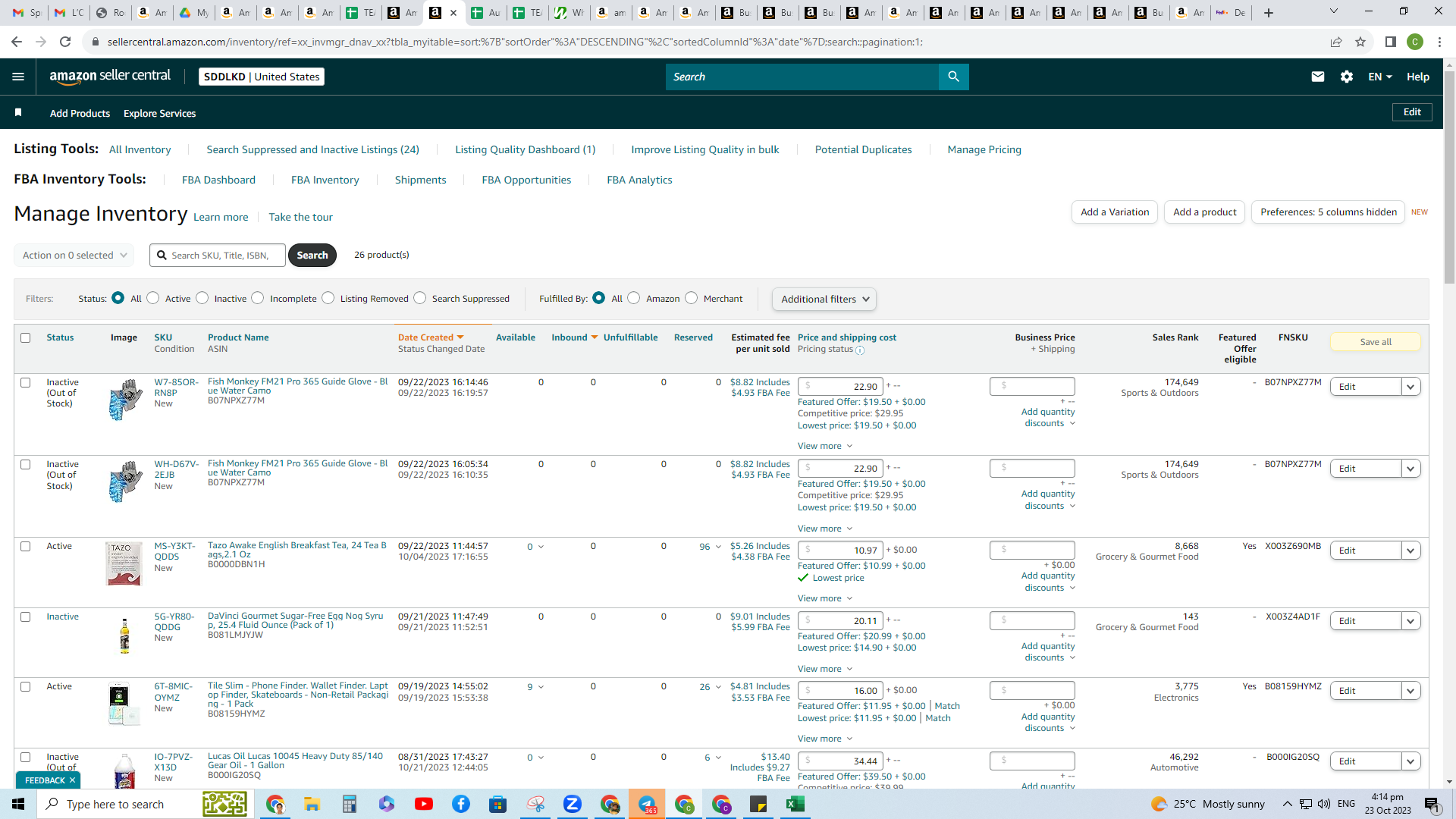Viewport: 1456px width, 819px height.
Task: Select the Tazo Awake English Breakfast Tea row checkbox
Action: click(x=26, y=546)
